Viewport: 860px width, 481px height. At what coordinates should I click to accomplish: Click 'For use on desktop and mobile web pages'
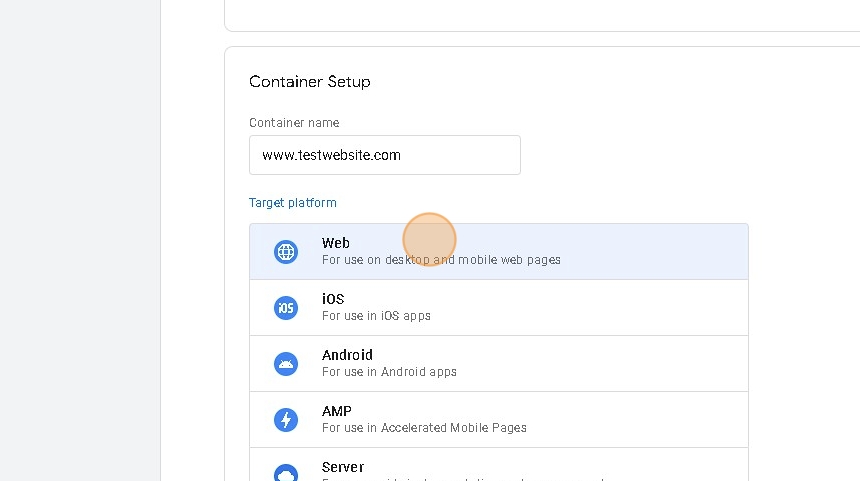click(x=441, y=260)
